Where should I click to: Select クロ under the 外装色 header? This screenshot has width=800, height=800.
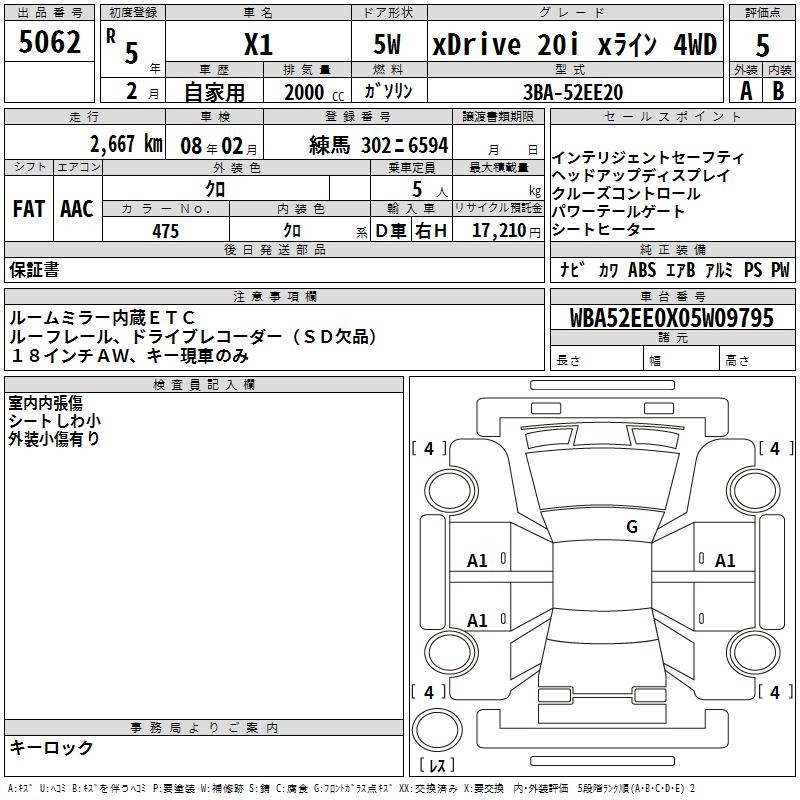click(x=215, y=189)
